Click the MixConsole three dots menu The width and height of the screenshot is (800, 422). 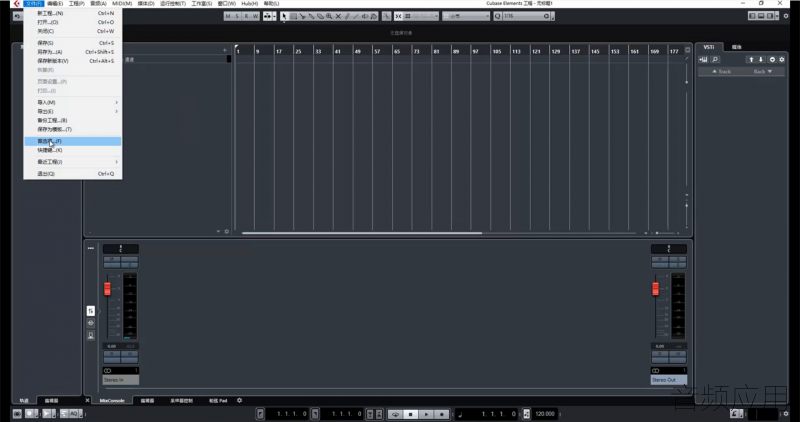click(x=90, y=248)
